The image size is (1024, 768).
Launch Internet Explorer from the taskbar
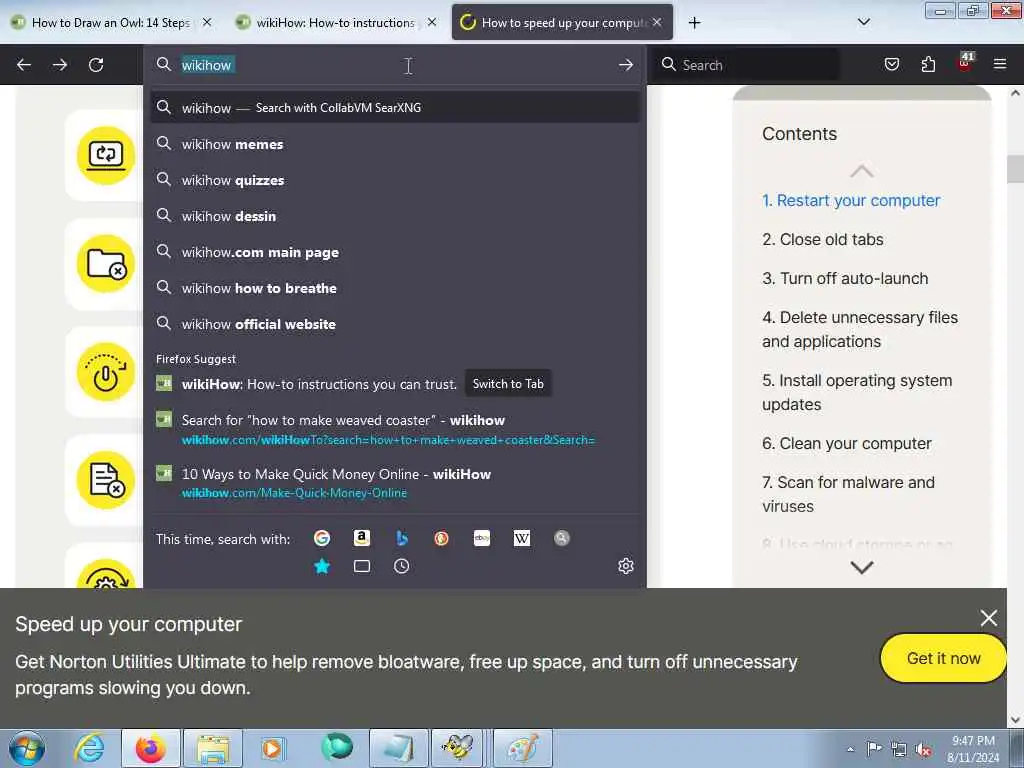(88, 748)
